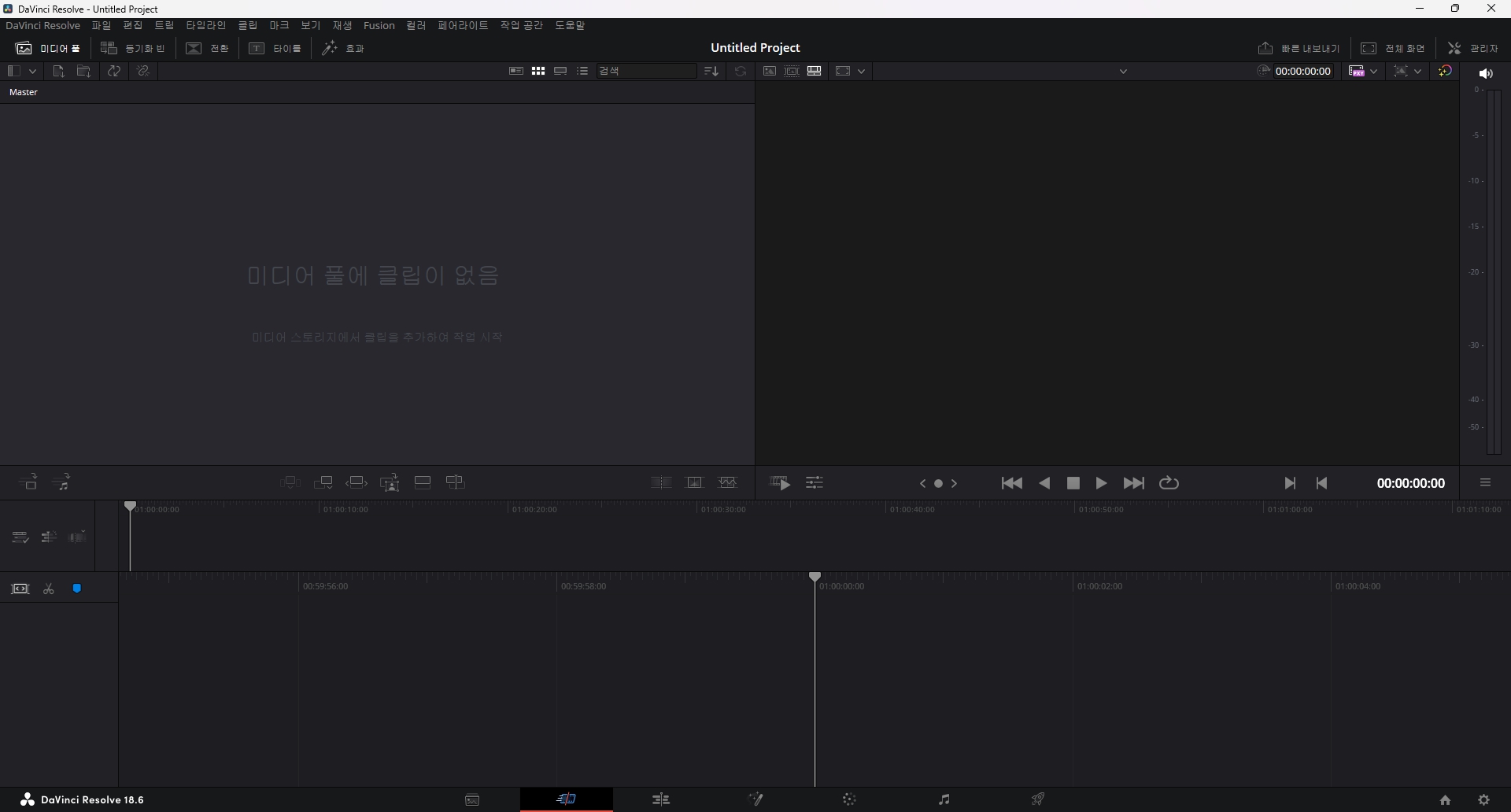Screen dimensions: 1511x812
Task: Open the 페어라이트 menu
Action: 463,26
